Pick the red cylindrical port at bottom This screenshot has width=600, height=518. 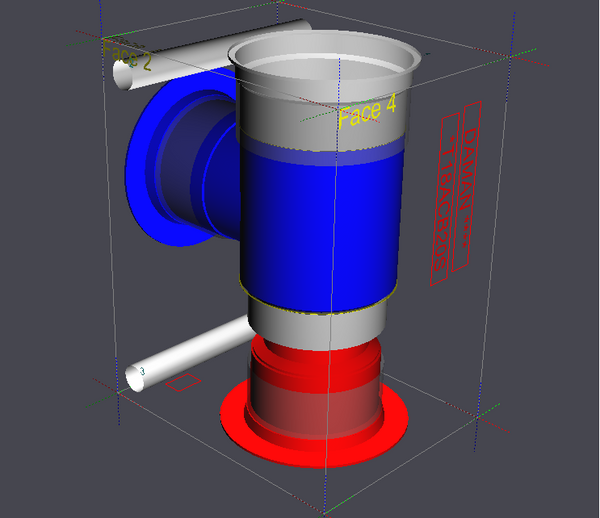[314, 390]
